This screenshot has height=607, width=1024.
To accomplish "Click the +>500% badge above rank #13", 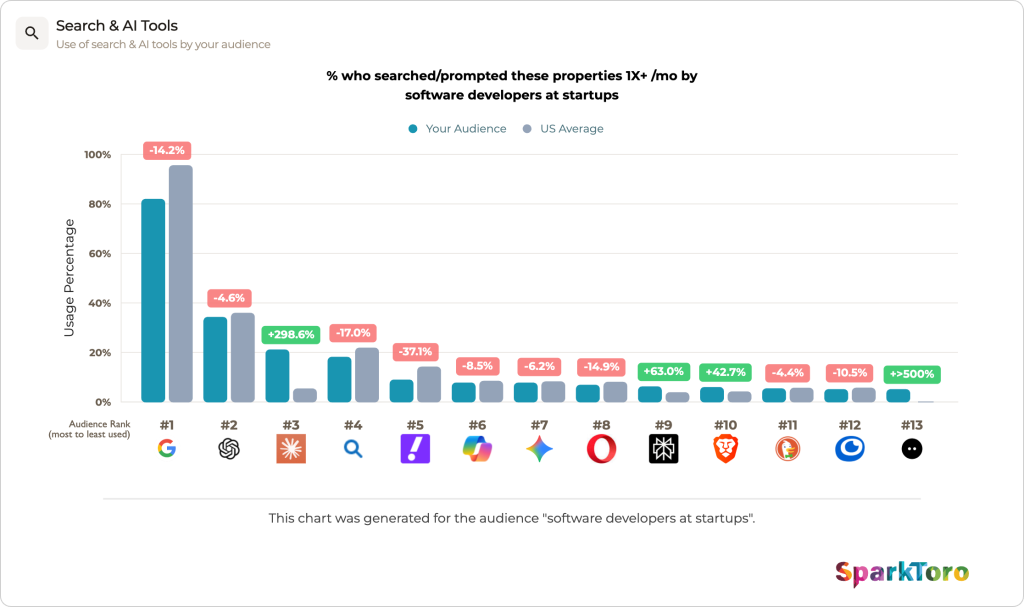I will (912, 374).
